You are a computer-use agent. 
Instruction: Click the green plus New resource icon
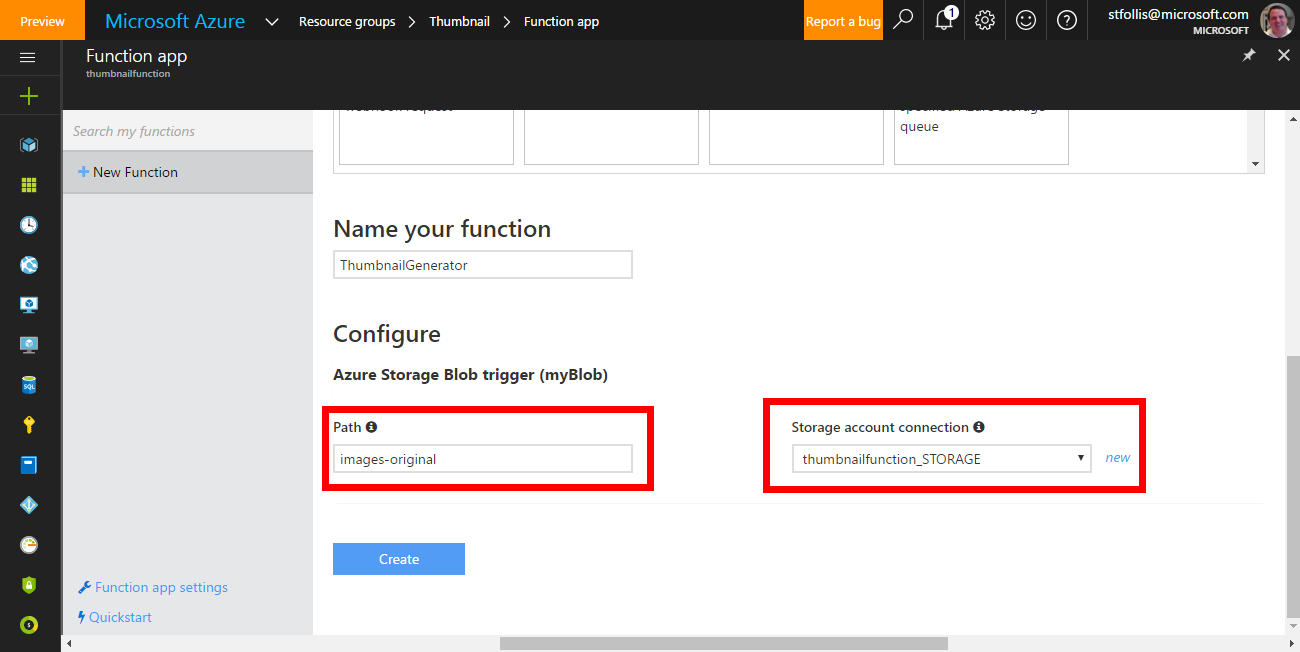click(29, 96)
